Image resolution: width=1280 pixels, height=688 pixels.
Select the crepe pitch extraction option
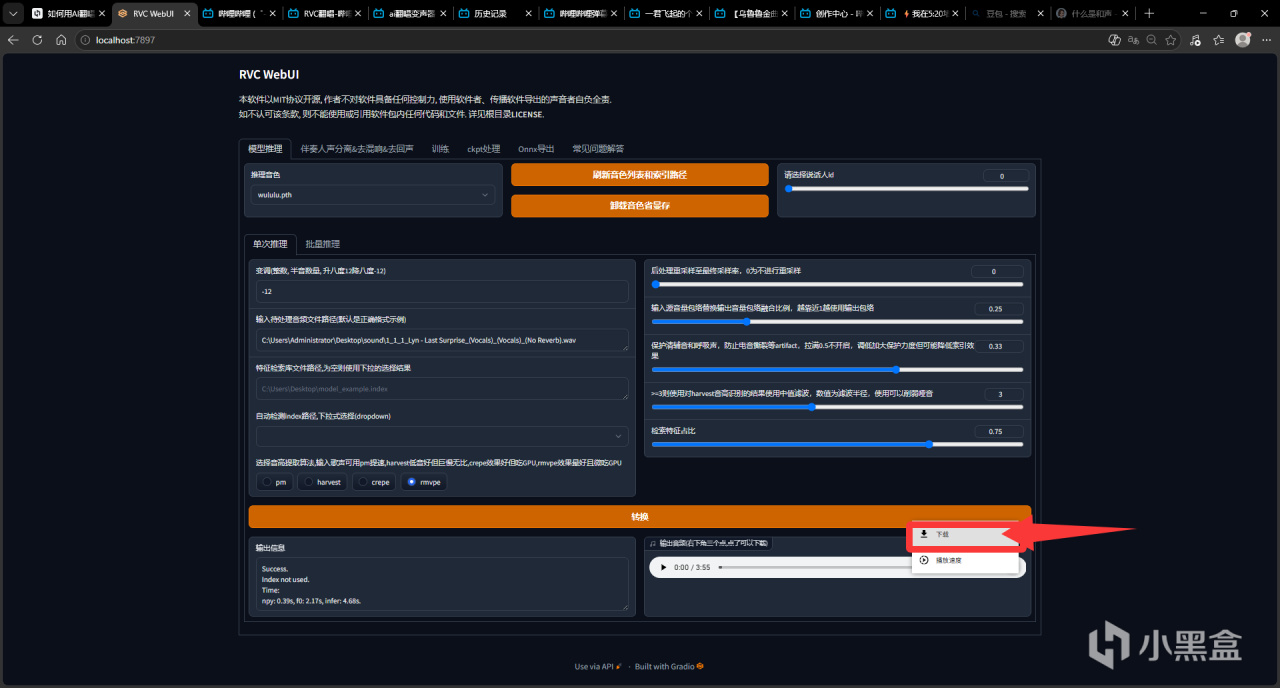[374, 482]
